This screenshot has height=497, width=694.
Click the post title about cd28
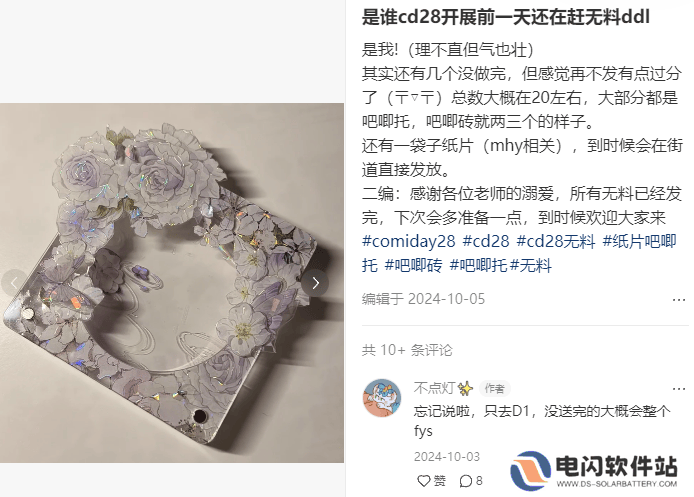click(506, 17)
